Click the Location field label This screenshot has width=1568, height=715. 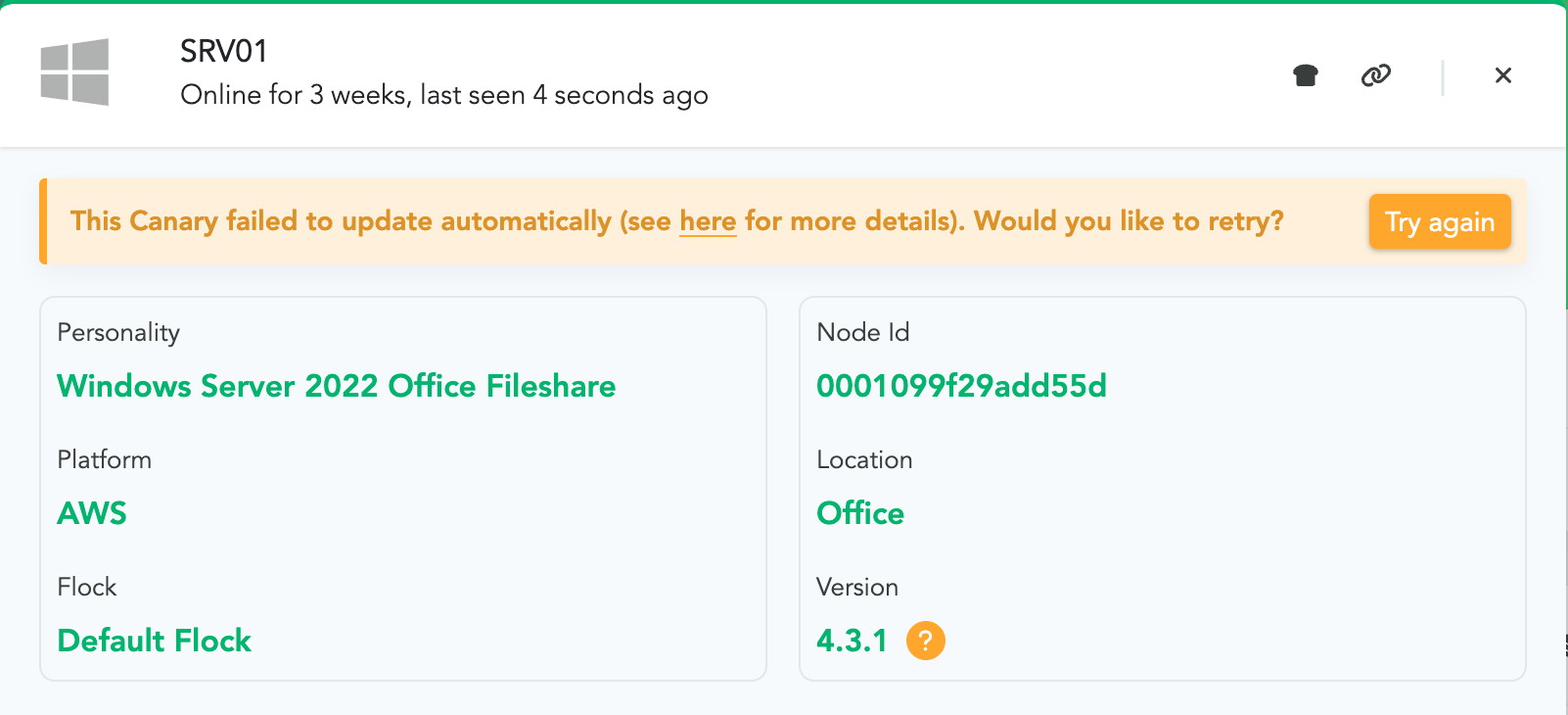pos(864,460)
